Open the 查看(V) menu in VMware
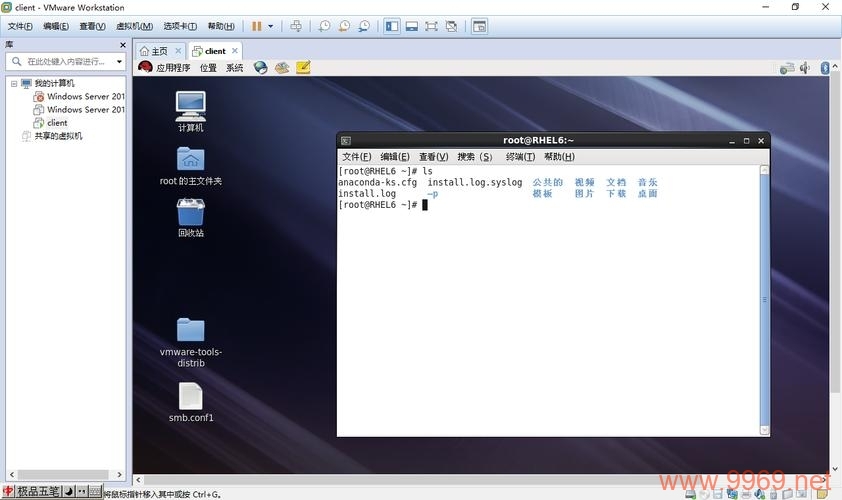 92,26
